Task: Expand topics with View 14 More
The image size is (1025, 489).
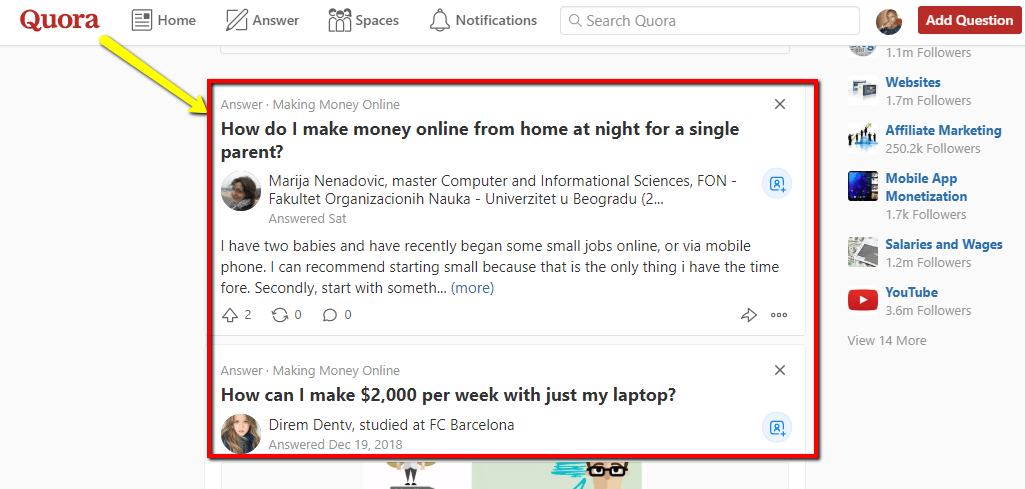Action: click(886, 341)
